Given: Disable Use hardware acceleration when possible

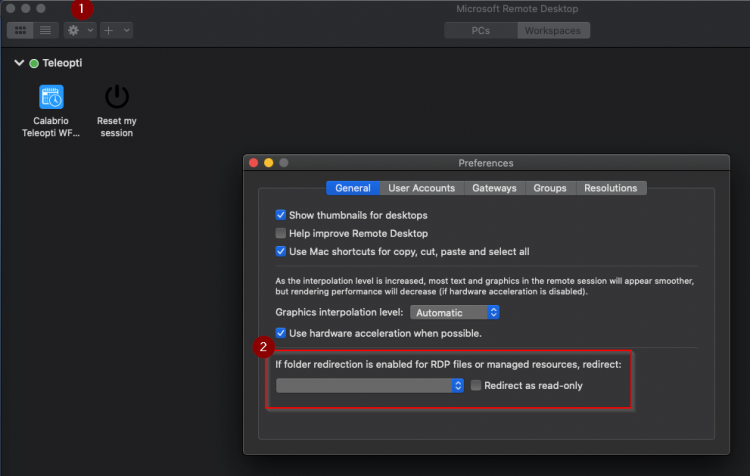Looking at the screenshot, I should [281, 333].
